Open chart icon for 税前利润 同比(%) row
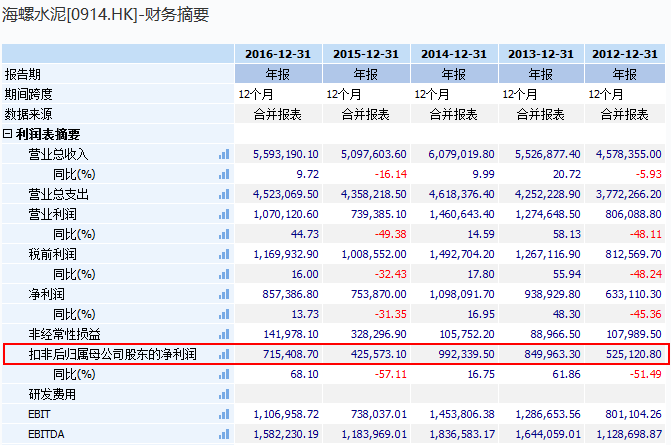This screenshot has height=445, width=671. [224, 274]
